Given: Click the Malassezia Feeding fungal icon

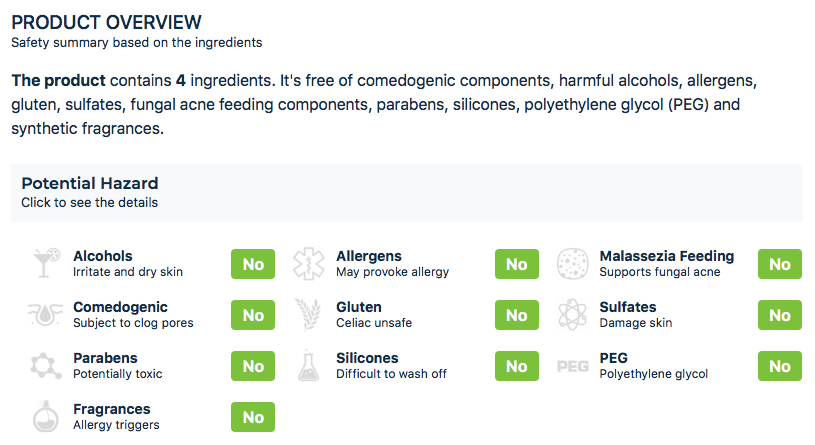Looking at the screenshot, I should pos(572,264).
